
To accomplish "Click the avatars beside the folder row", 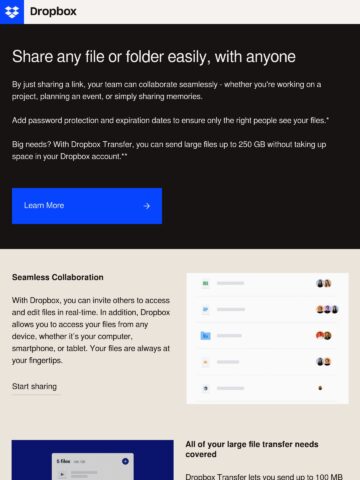I will (x=323, y=335).
